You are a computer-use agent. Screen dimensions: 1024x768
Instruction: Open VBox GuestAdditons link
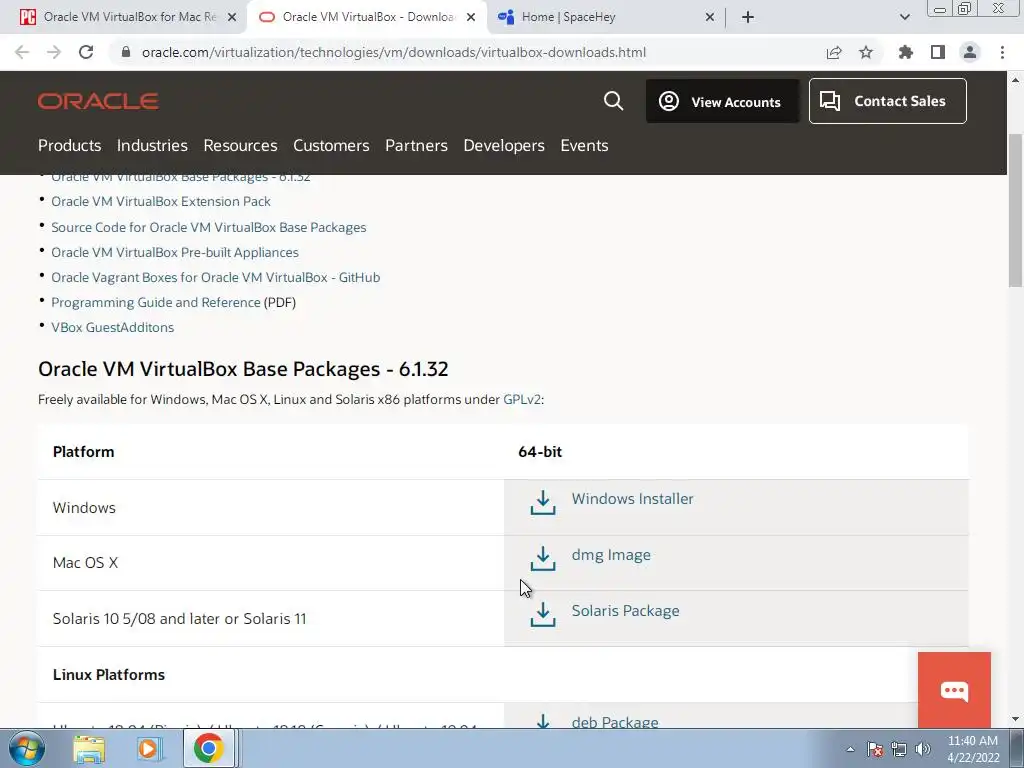pyautogui.click(x=112, y=327)
